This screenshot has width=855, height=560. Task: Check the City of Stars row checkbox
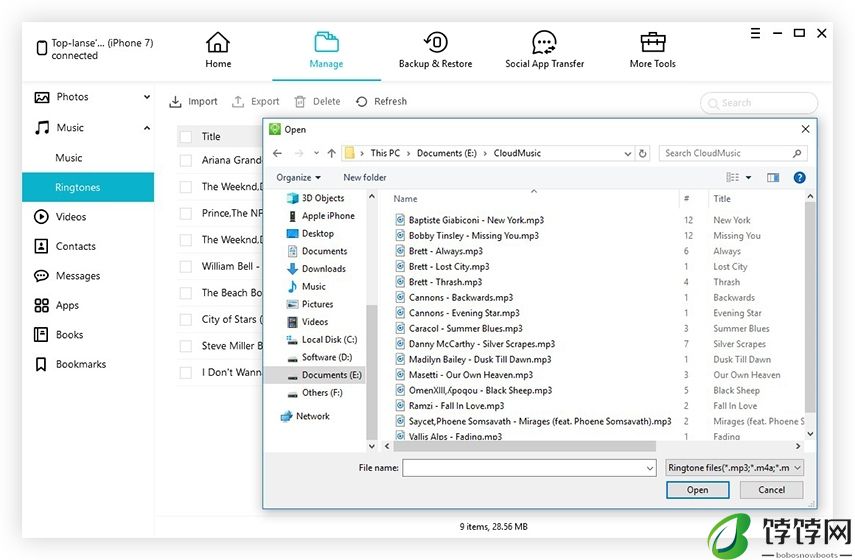[186, 320]
